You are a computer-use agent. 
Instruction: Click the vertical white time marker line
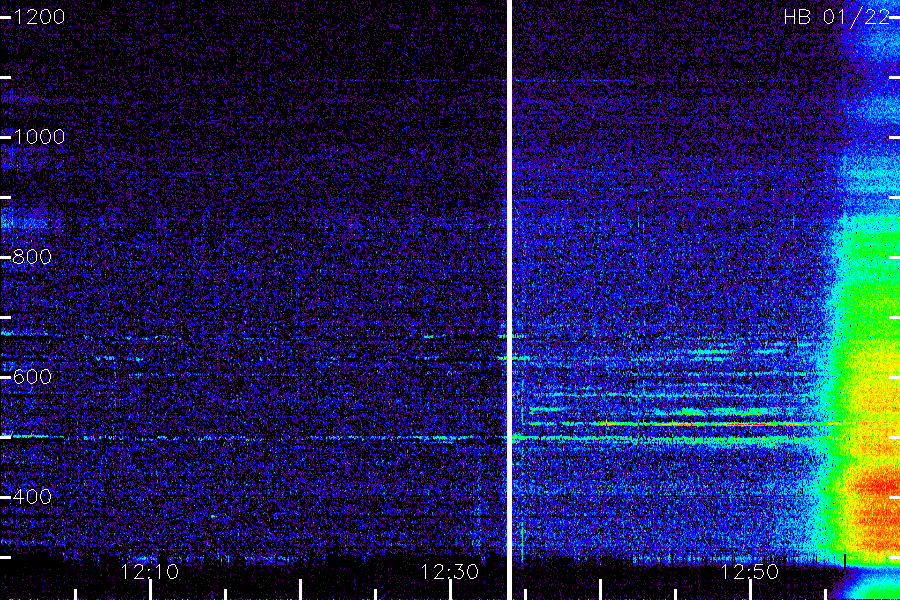point(509,300)
